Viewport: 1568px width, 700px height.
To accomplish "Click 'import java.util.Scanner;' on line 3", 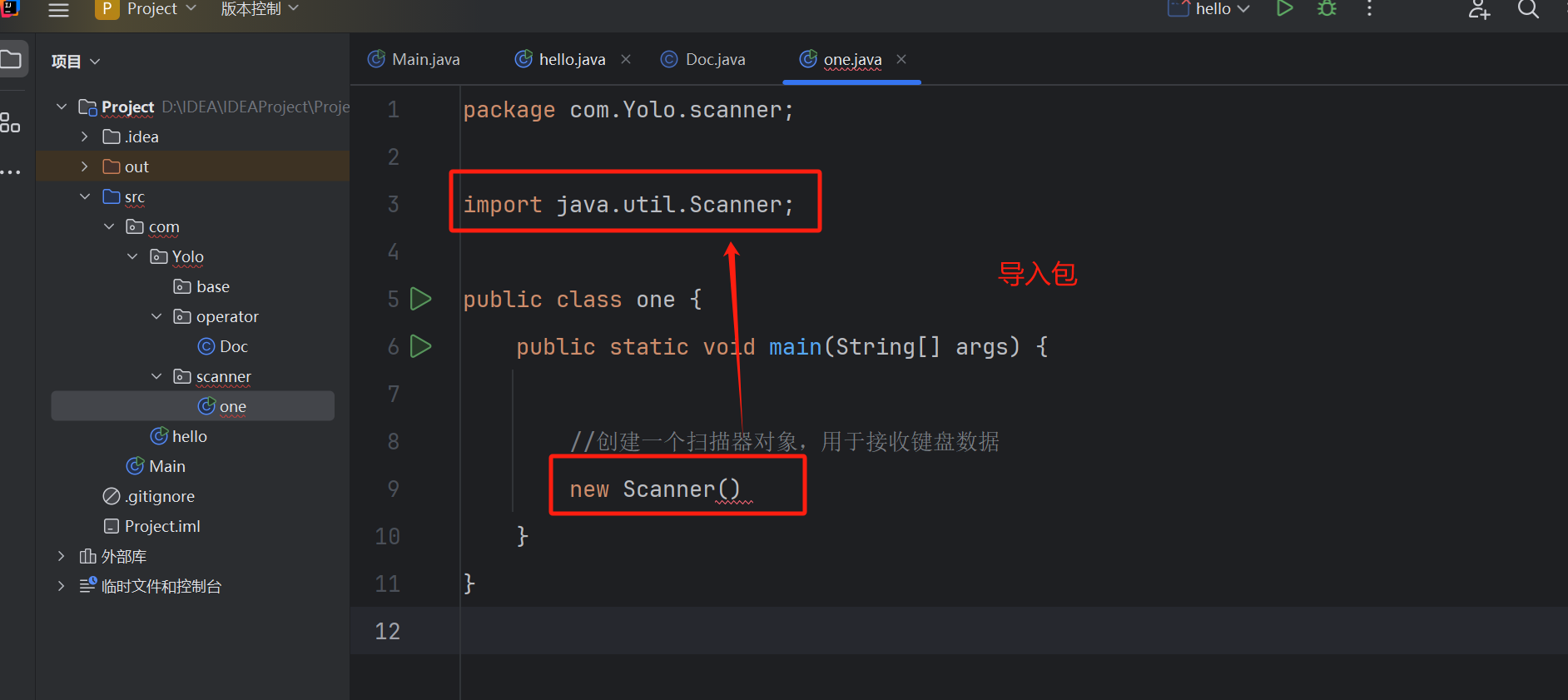I will (x=628, y=204).
